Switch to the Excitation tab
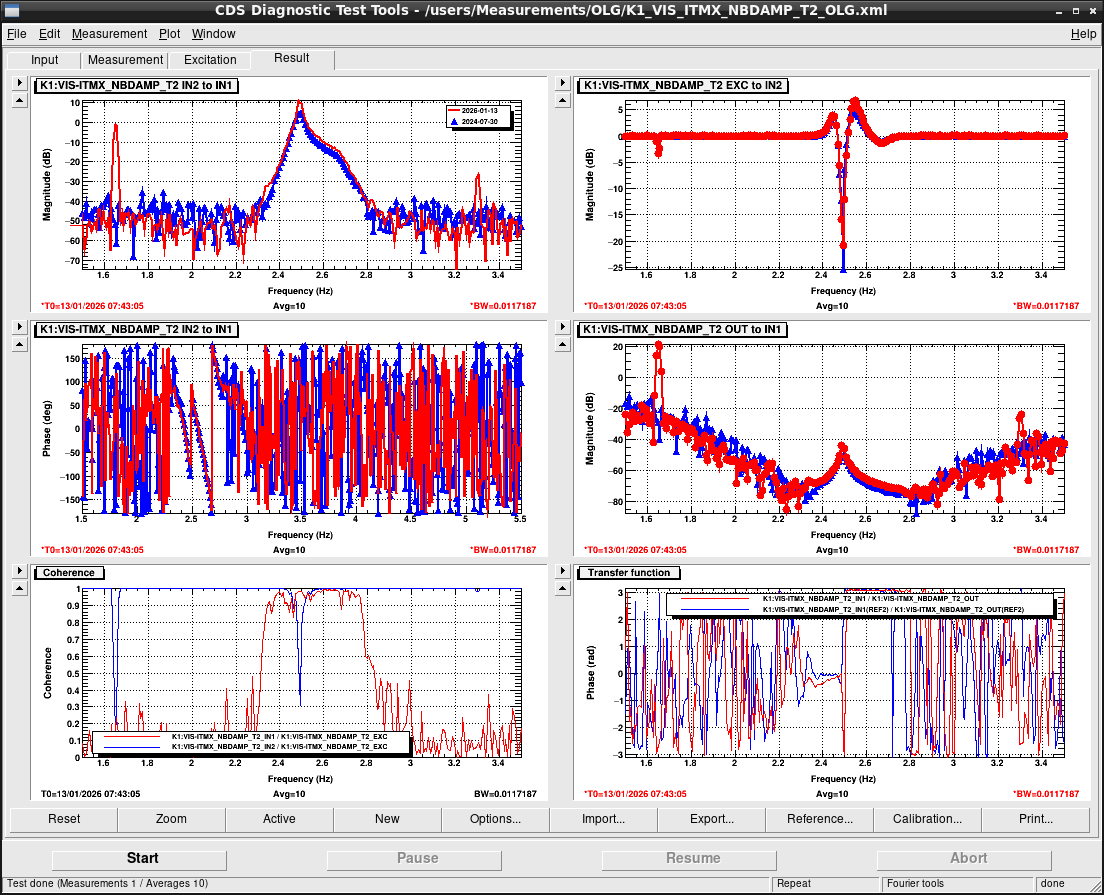This screenshot has width=1104, height=895. (210, 60)
